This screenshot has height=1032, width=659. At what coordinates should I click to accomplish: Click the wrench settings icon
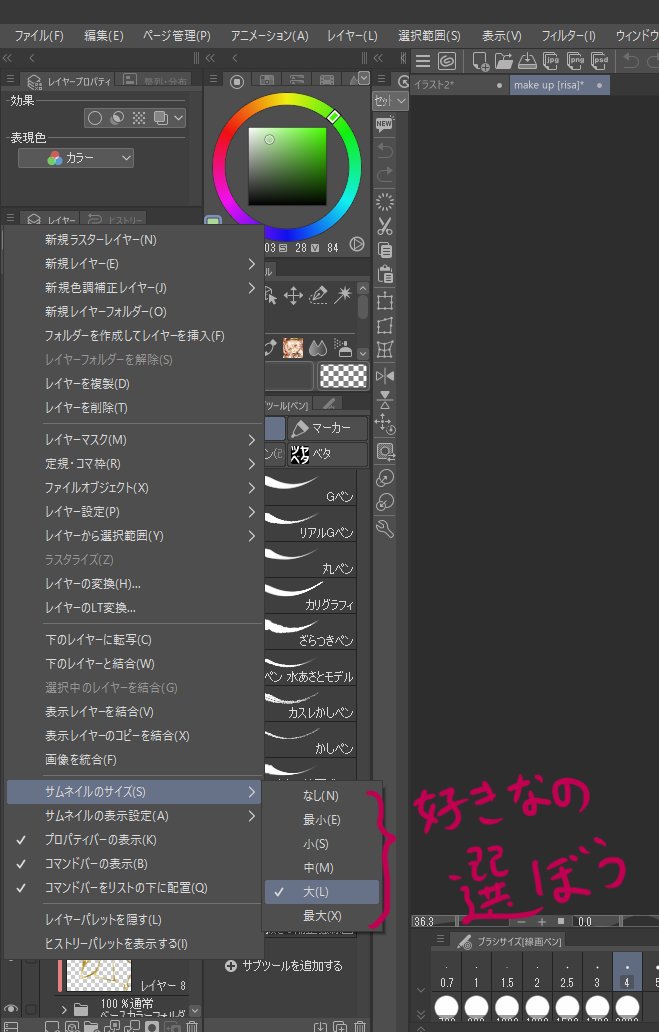click(384, 528)
